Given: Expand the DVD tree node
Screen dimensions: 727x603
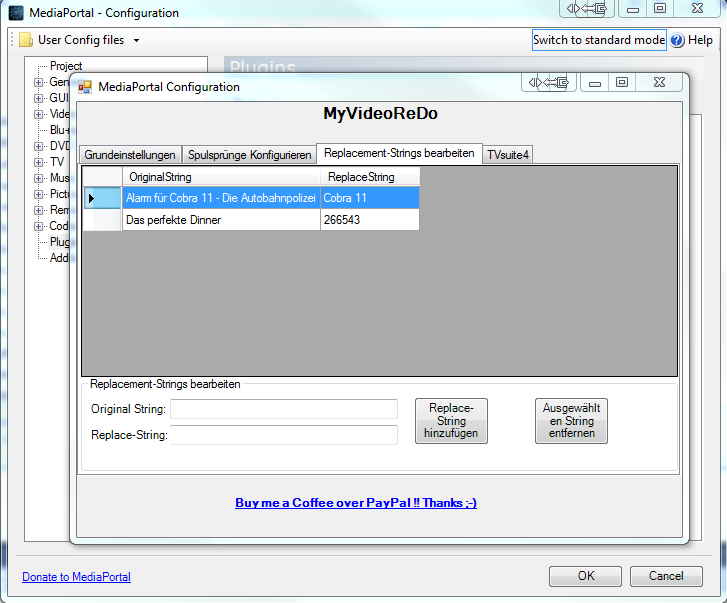Looking at the screenshot, I should point(38,146).
